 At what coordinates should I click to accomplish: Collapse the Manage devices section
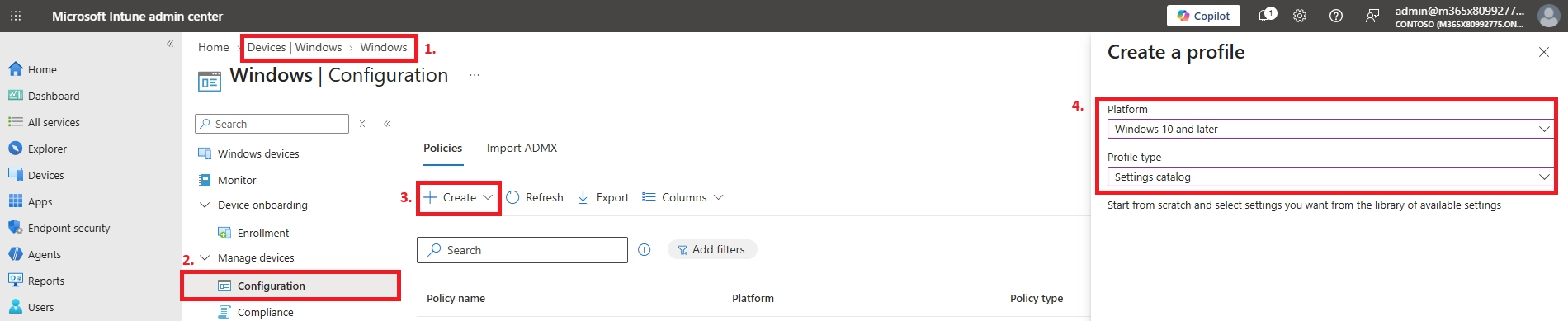coord(205,258)
